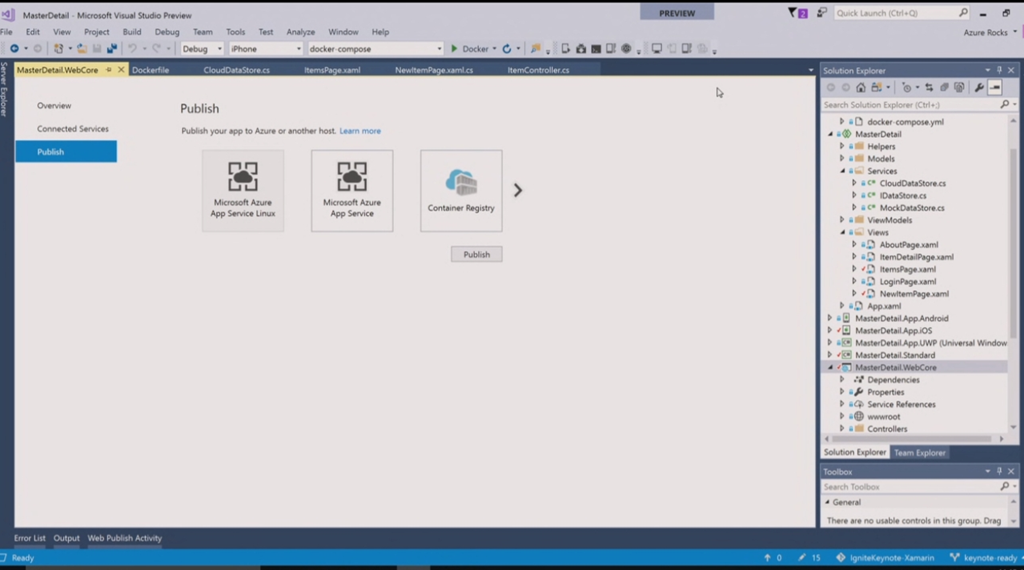Click the Show All Files icon in Solution Explorer
Viewport: 1024px width, 570px height.
[959, 87]
